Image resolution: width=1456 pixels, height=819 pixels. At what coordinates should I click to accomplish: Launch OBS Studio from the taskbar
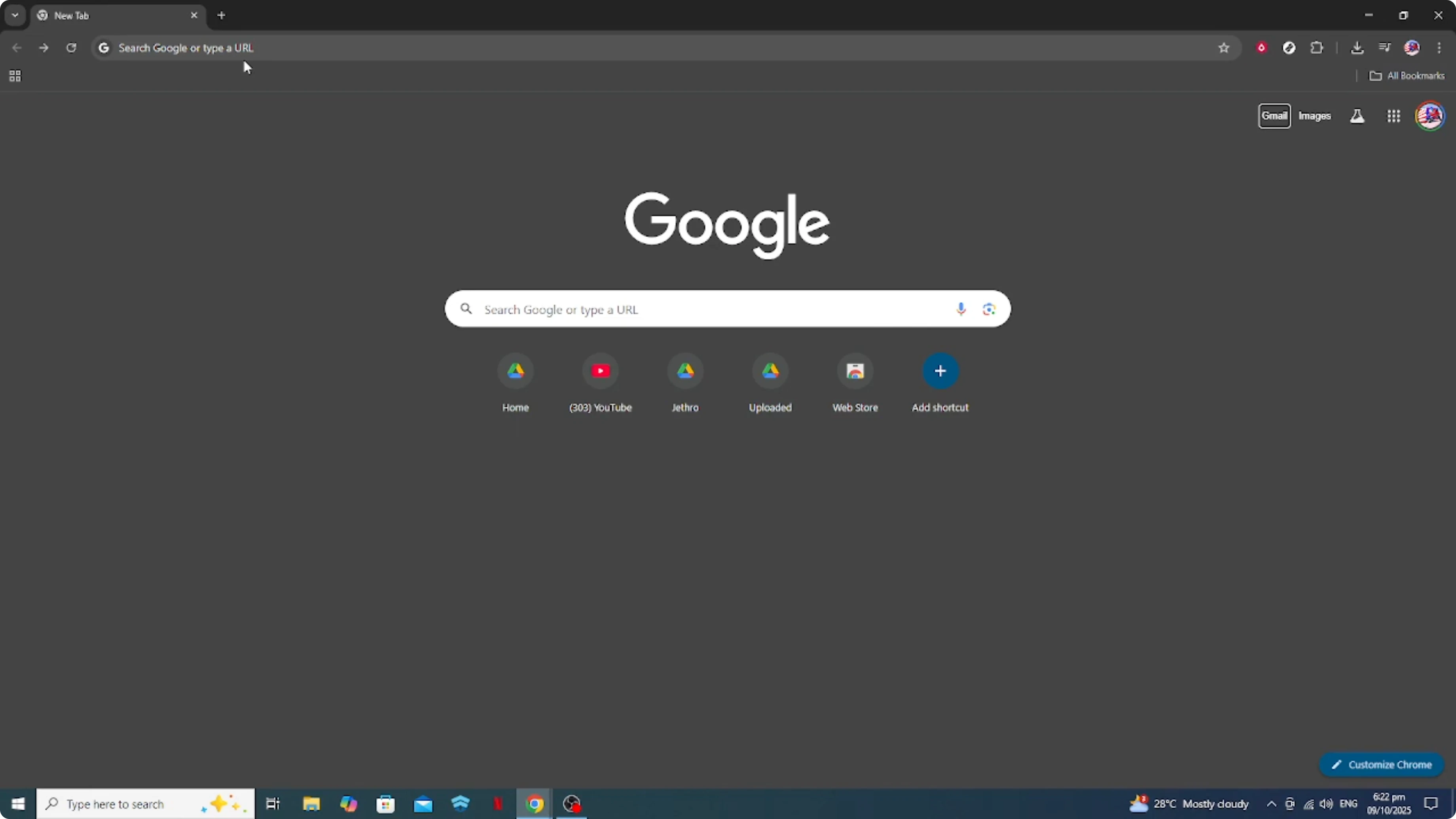571,803
